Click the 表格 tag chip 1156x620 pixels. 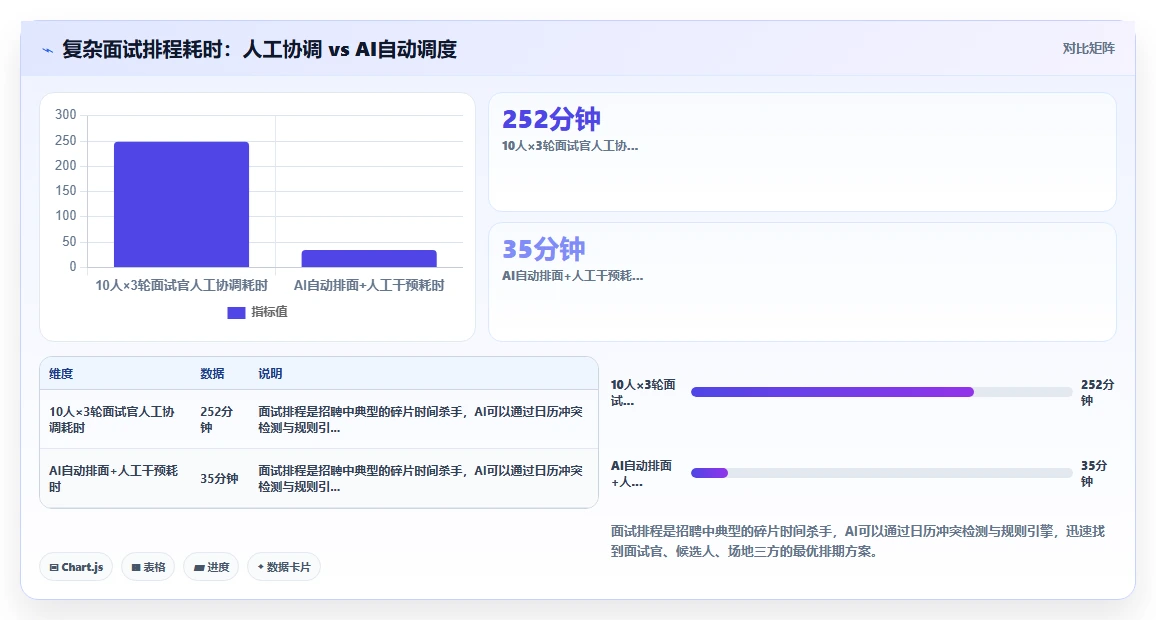[x=148, y=567]
